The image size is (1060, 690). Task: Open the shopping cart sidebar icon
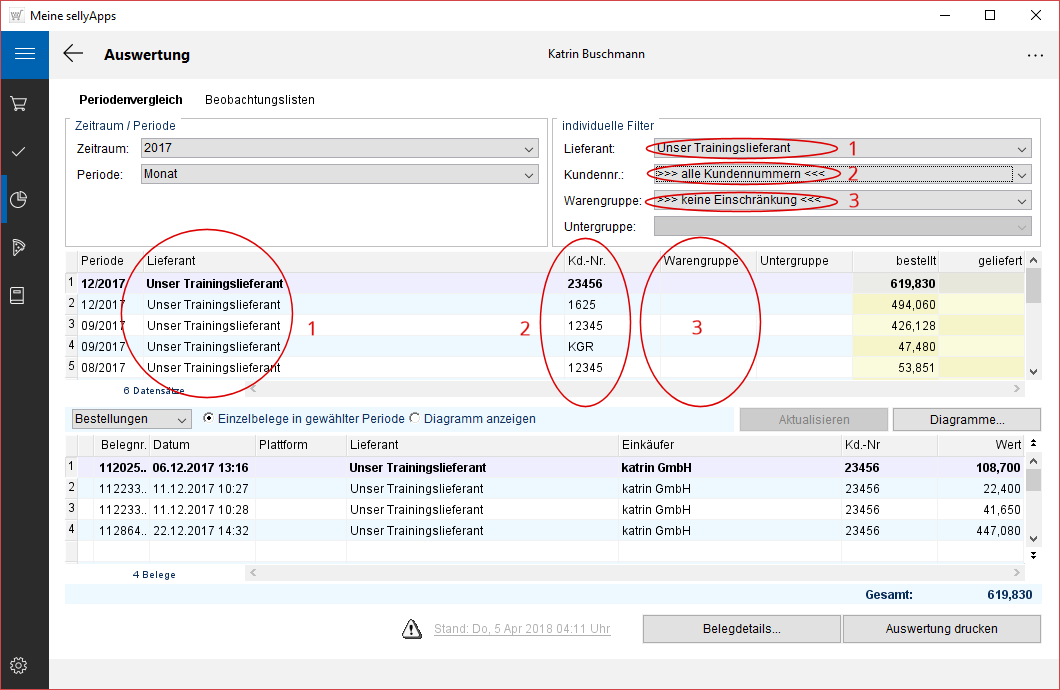click(18, 103)
